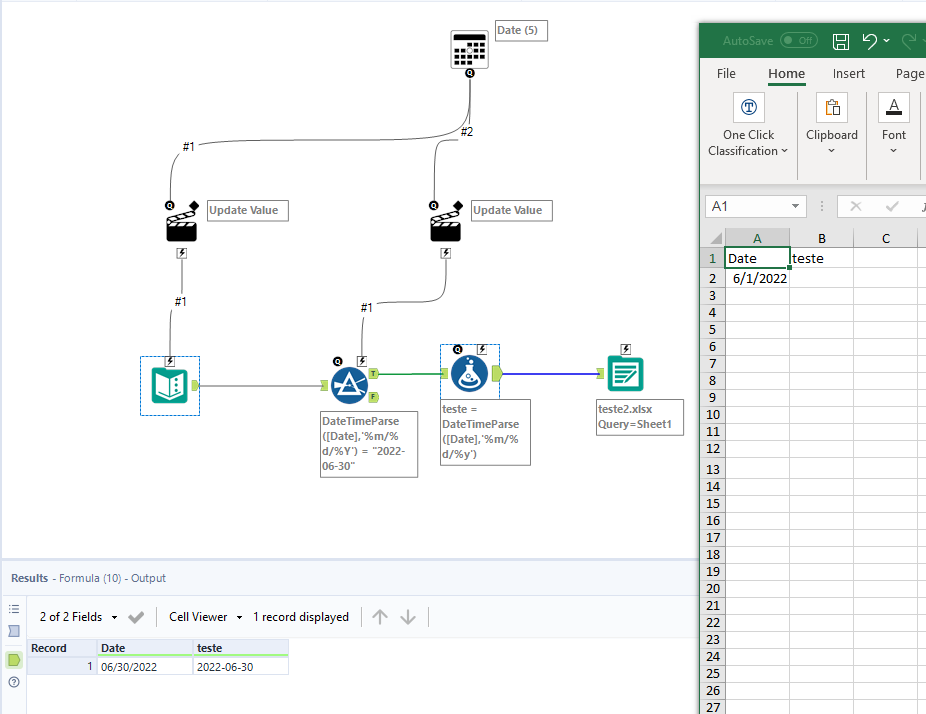Click the right Update Value action tool
This screenshot has height=714, width=926.
[444, 223]
